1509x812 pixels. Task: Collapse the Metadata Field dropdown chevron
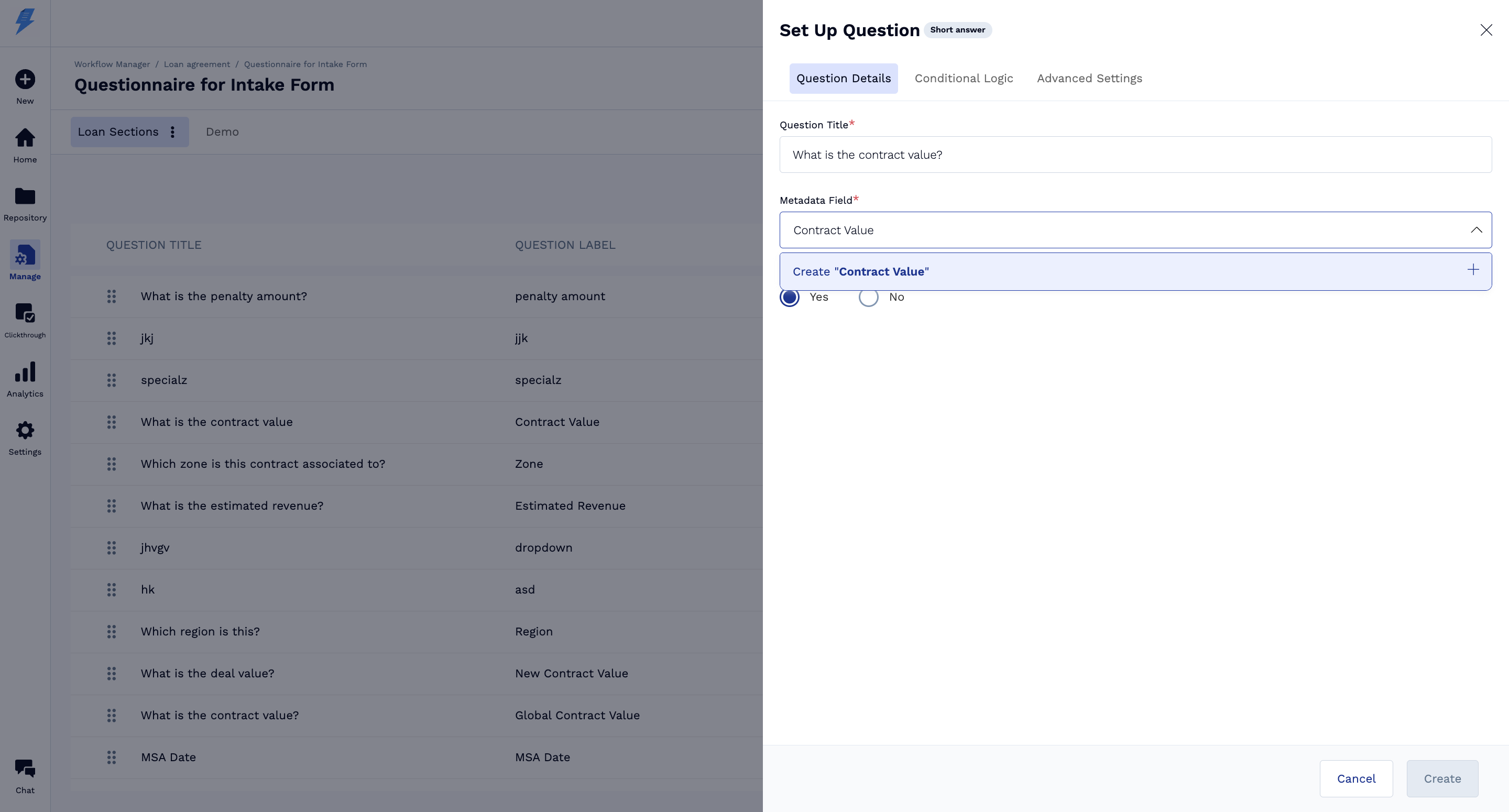tap(1475, 231)
